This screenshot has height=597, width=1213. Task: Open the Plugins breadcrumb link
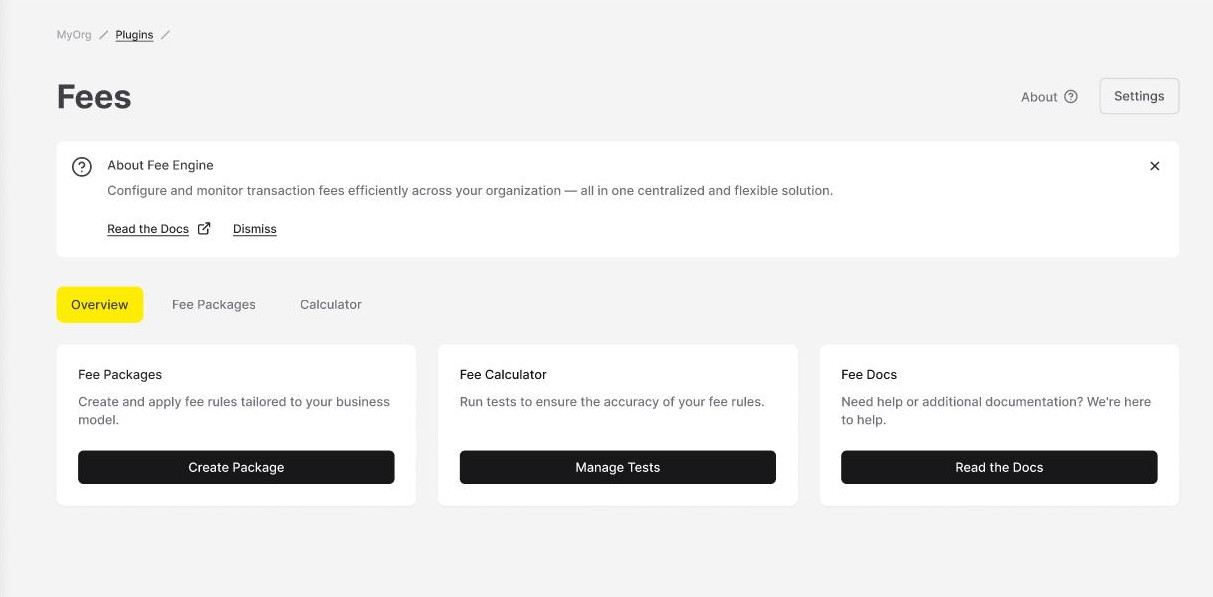click(x=134, y=35)
